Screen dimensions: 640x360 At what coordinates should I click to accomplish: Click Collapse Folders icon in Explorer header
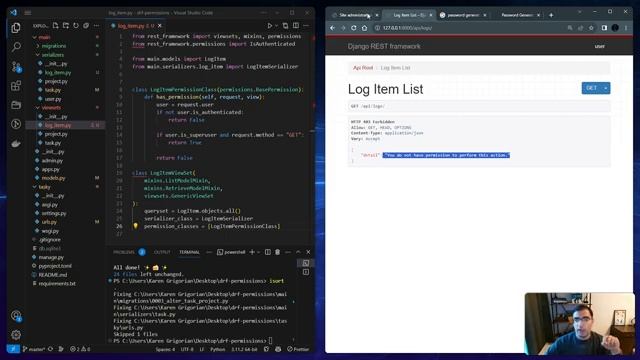point(86,26)
